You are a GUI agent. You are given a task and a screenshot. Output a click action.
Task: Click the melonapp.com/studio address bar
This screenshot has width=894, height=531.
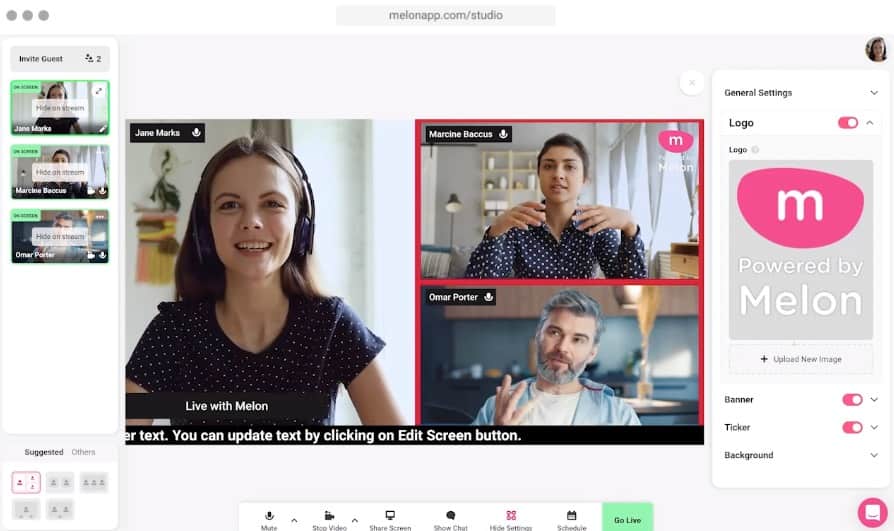point(445,15)
